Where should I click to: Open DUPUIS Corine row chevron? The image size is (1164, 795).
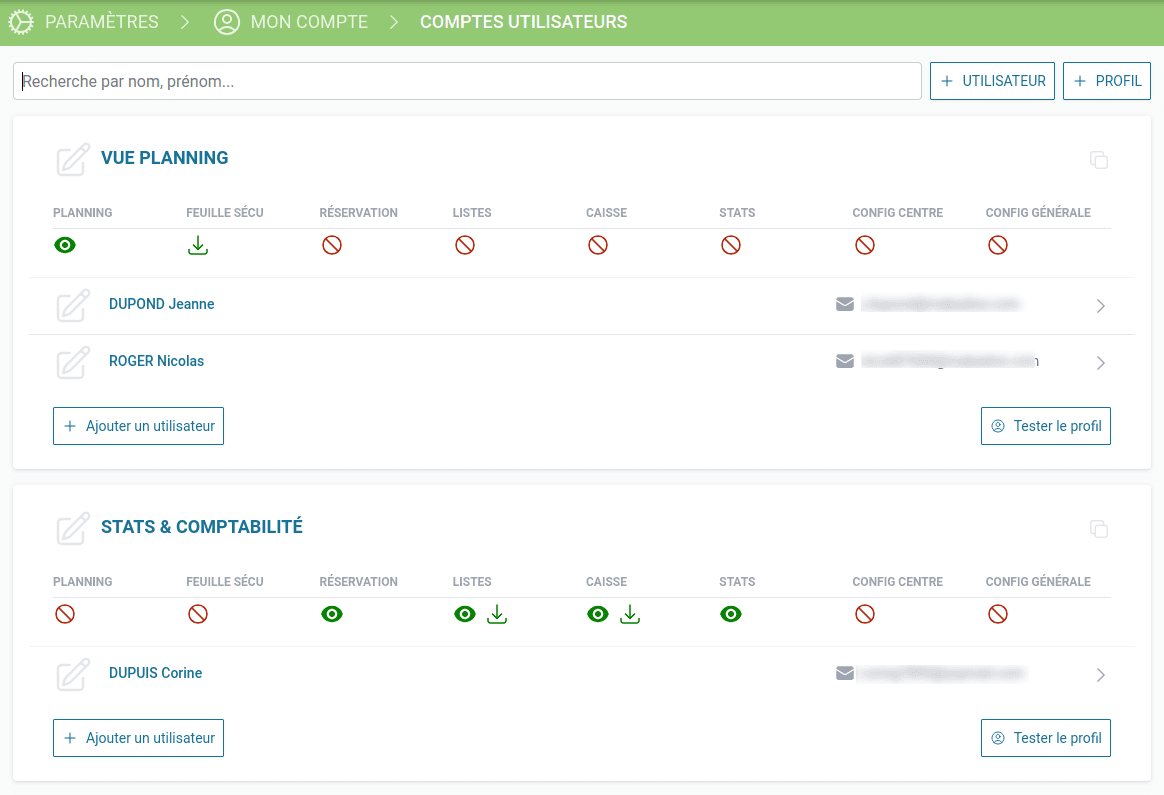coord(1100,675)
